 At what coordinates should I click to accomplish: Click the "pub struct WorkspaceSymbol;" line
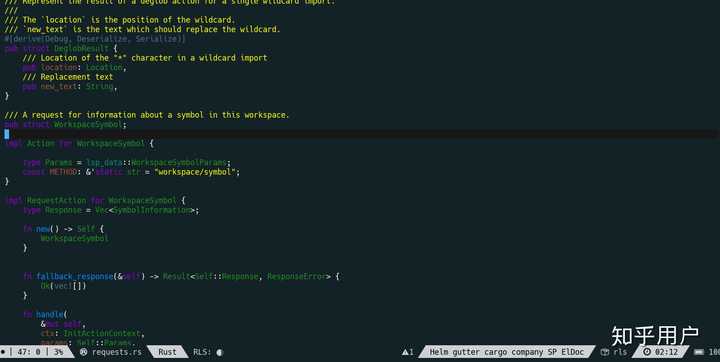point(66,124)
